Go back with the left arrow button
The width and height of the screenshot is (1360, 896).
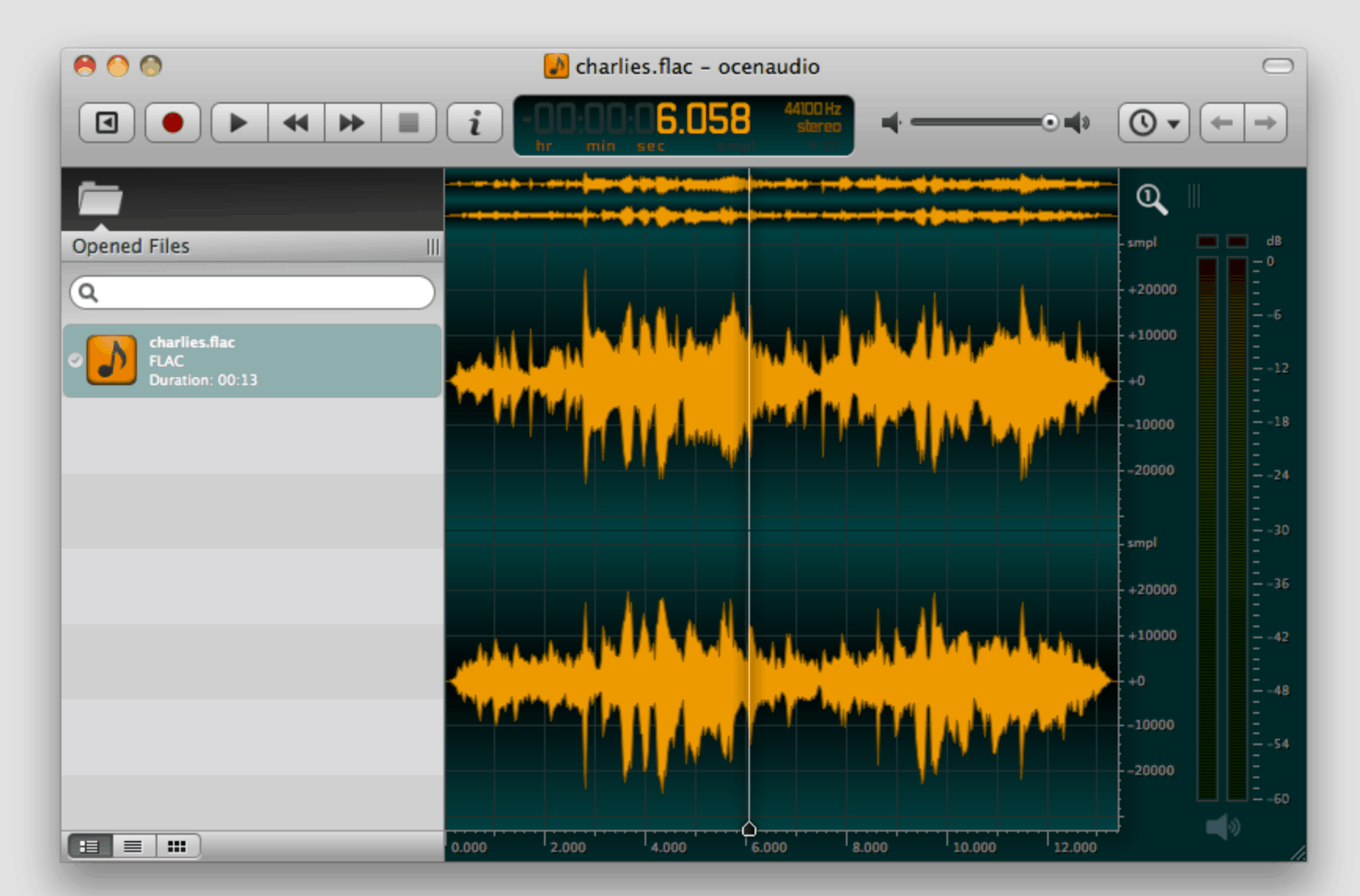click(x=1222, y=123)
